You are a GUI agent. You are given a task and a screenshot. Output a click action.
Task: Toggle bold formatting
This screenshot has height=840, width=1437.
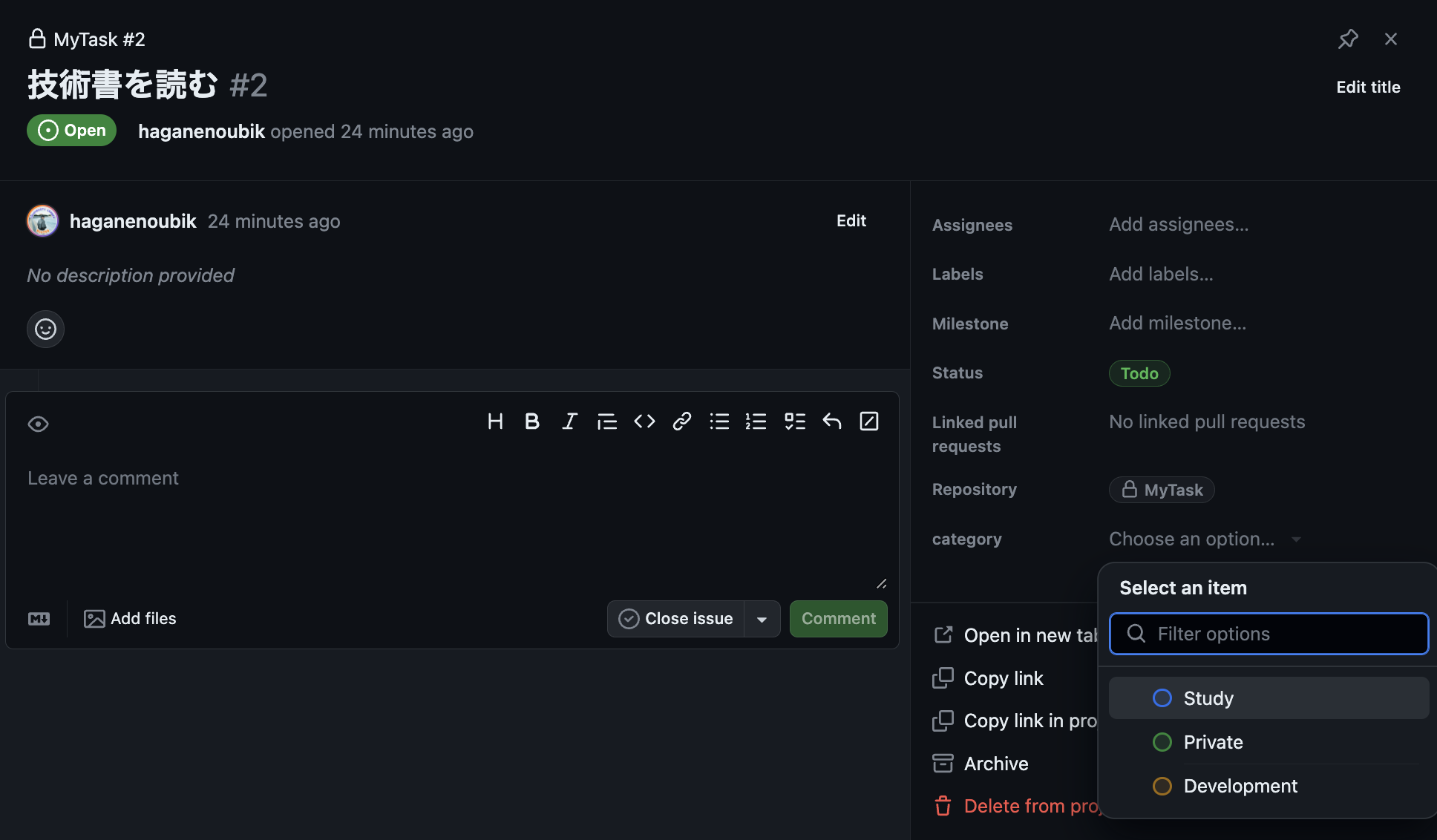pyautogui.click(x=531, y=421)
